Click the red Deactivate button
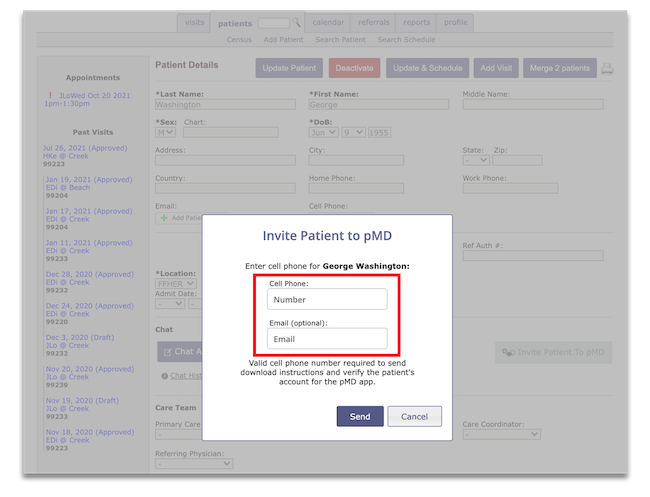 pyautogui.click(x=354, y=68)
